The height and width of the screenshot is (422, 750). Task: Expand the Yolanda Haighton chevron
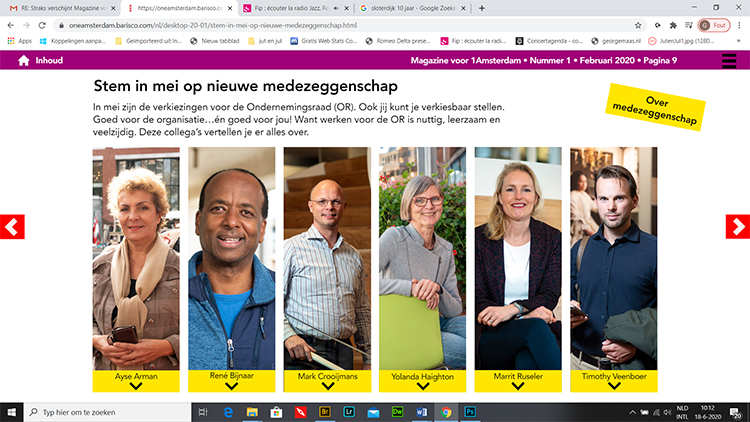(423, 386)
